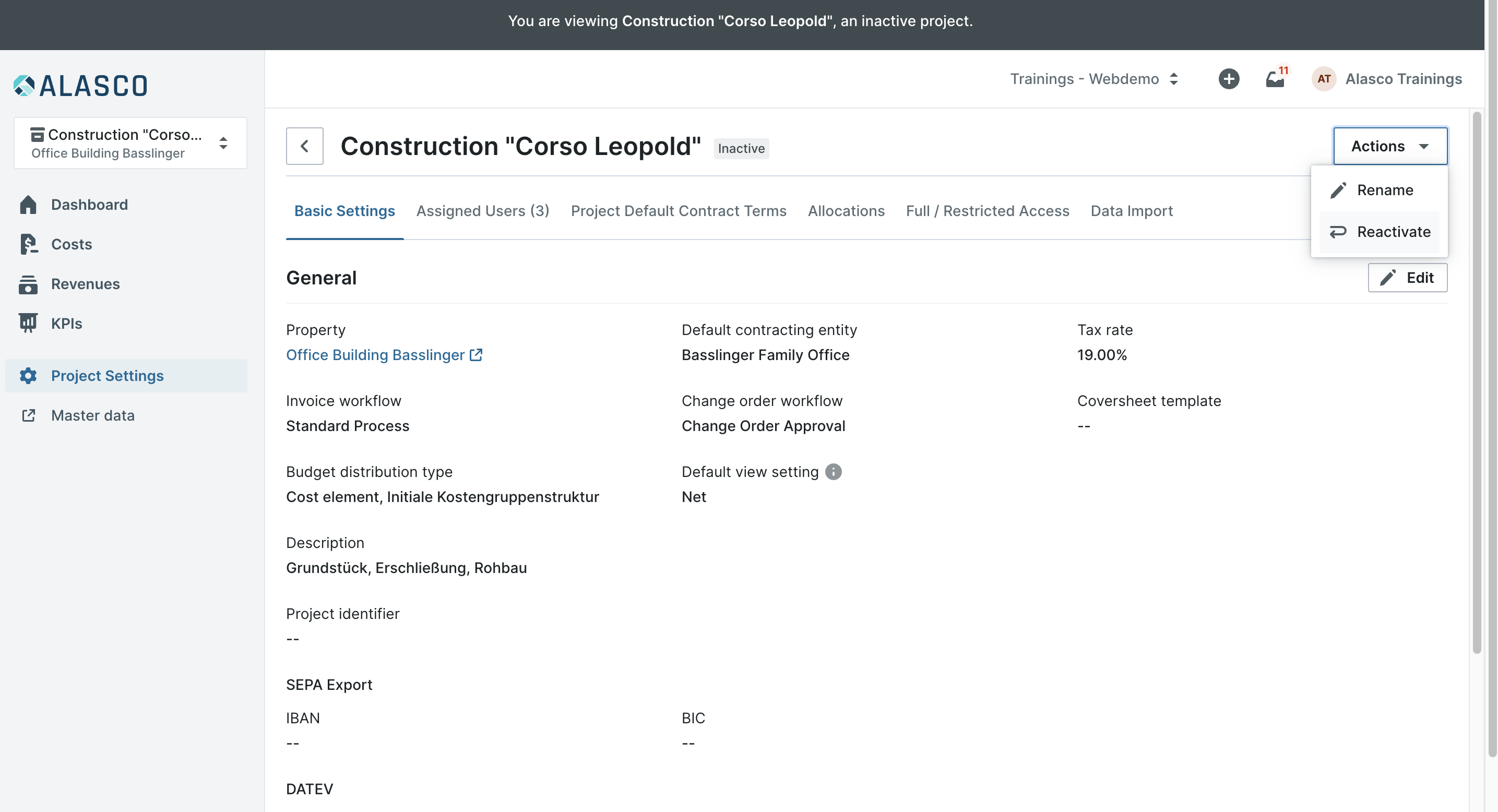The image size is (1498, 812).
Task: Choose Reactivate from Actions menu
Action: 1379,231
